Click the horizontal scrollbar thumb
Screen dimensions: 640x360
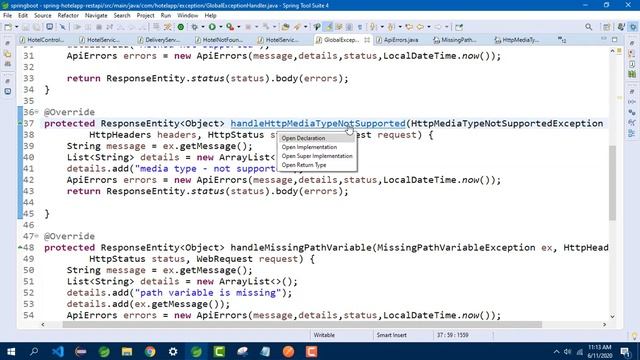coord(302,325)
